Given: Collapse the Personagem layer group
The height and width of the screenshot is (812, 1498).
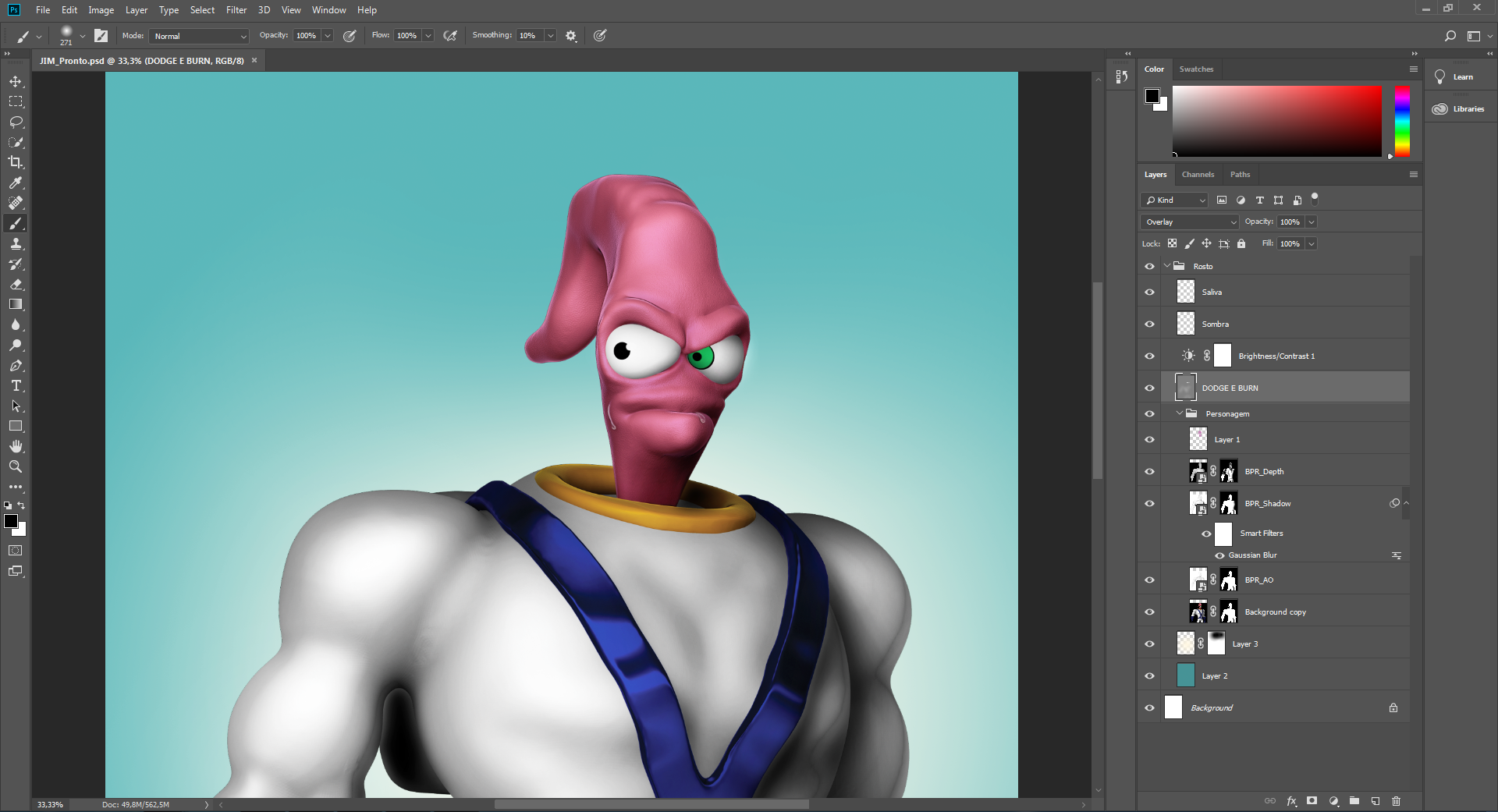Looking at the screenshot, I should [1180, 413].
